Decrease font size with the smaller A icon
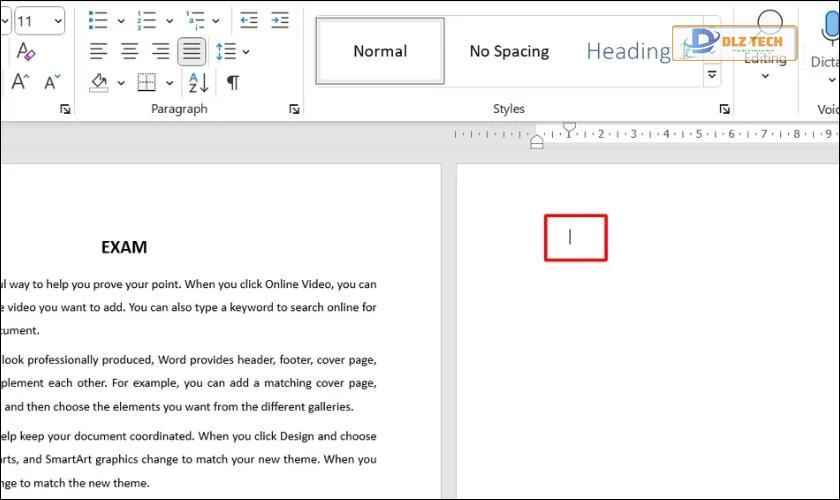This screenshot has width=840, height=500. tap(52, 82)
